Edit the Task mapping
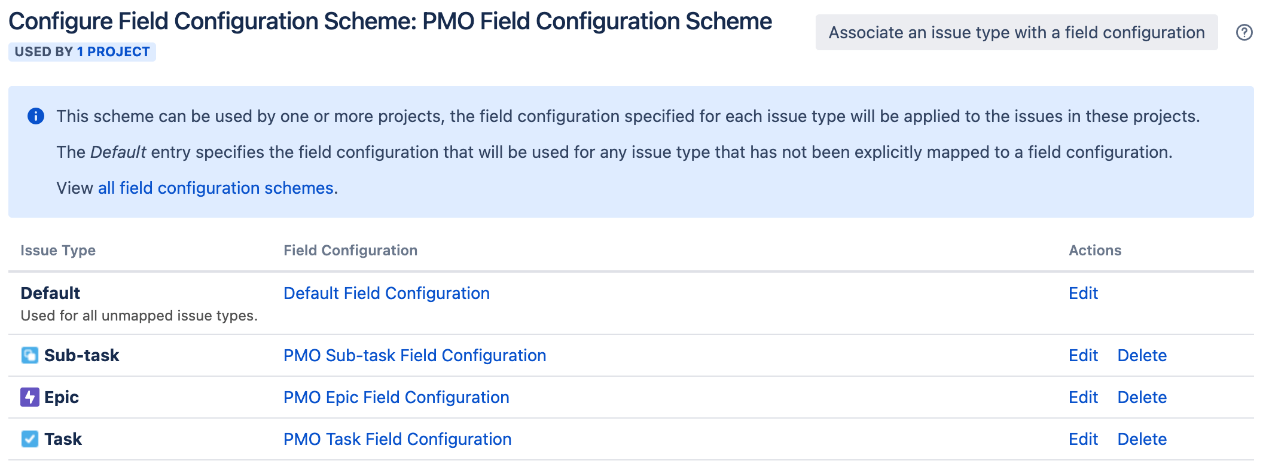This screenshot has width=1261, height=476. click(x=1083, y=439)
